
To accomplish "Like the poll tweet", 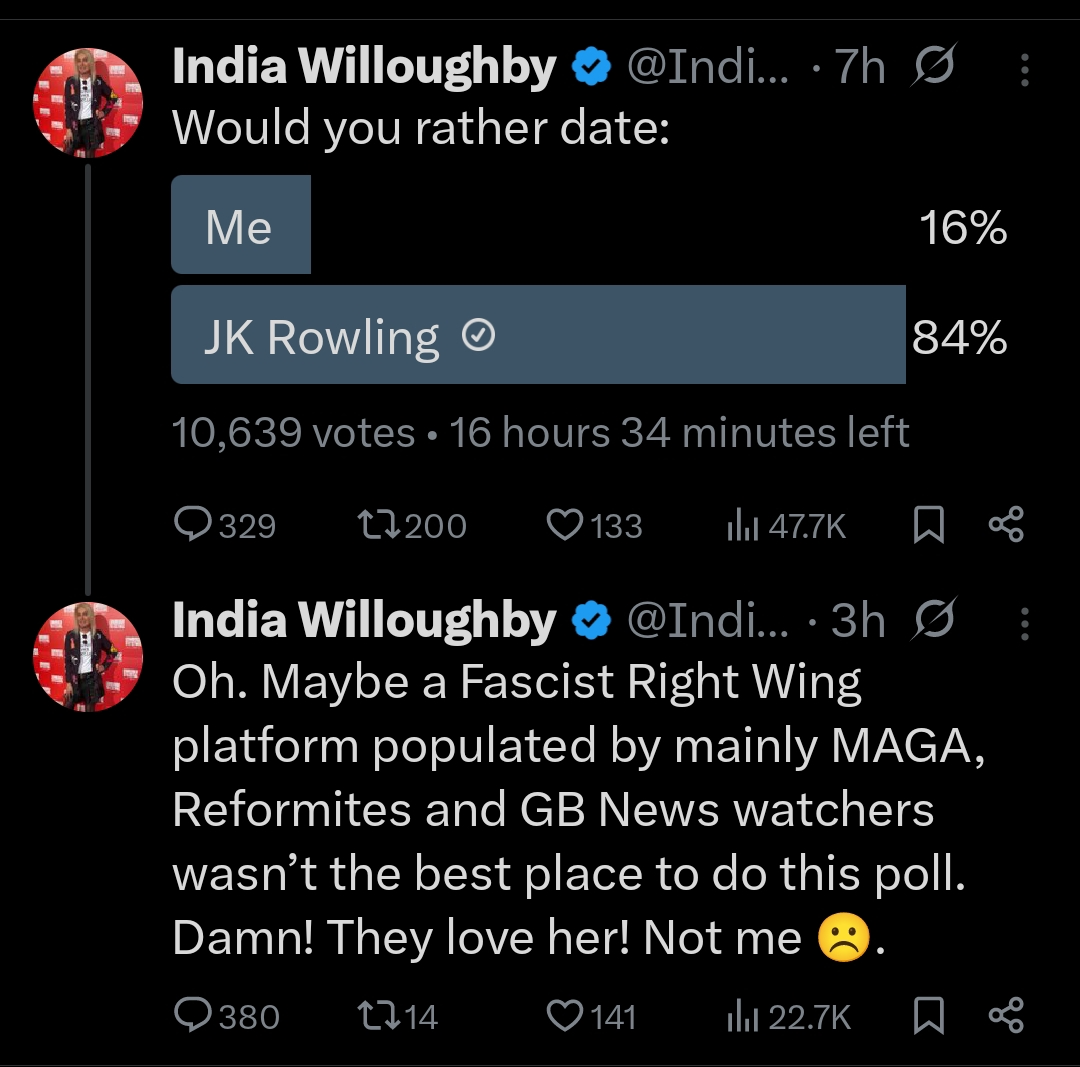I will click(565, 525).
